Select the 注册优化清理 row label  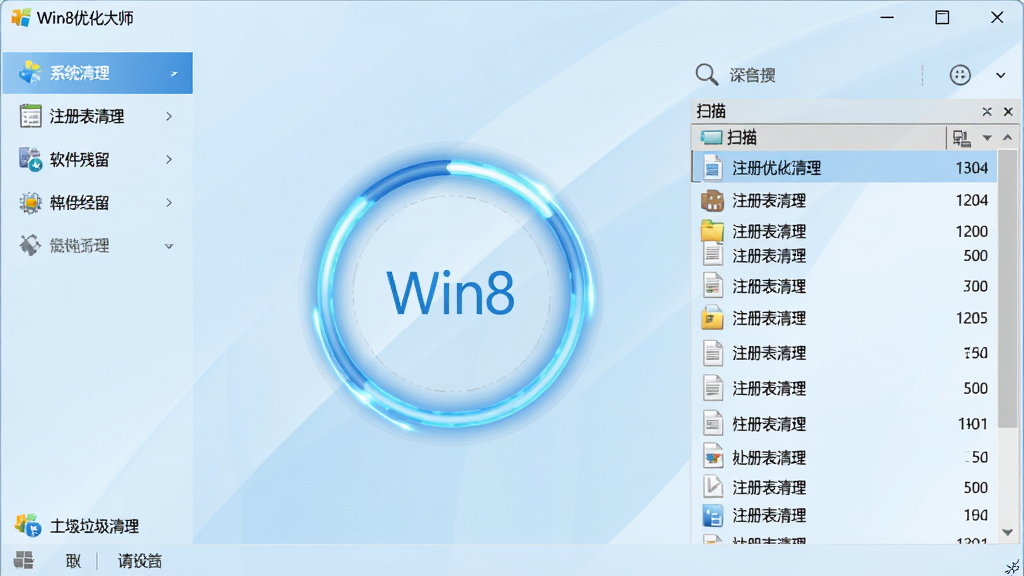click(776, 168)
